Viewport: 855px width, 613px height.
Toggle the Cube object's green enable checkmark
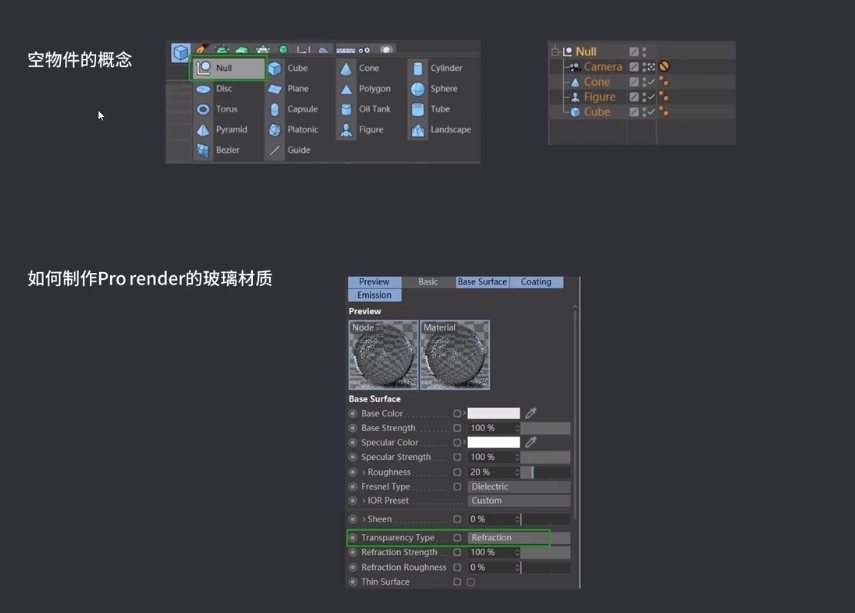[651, 112]
